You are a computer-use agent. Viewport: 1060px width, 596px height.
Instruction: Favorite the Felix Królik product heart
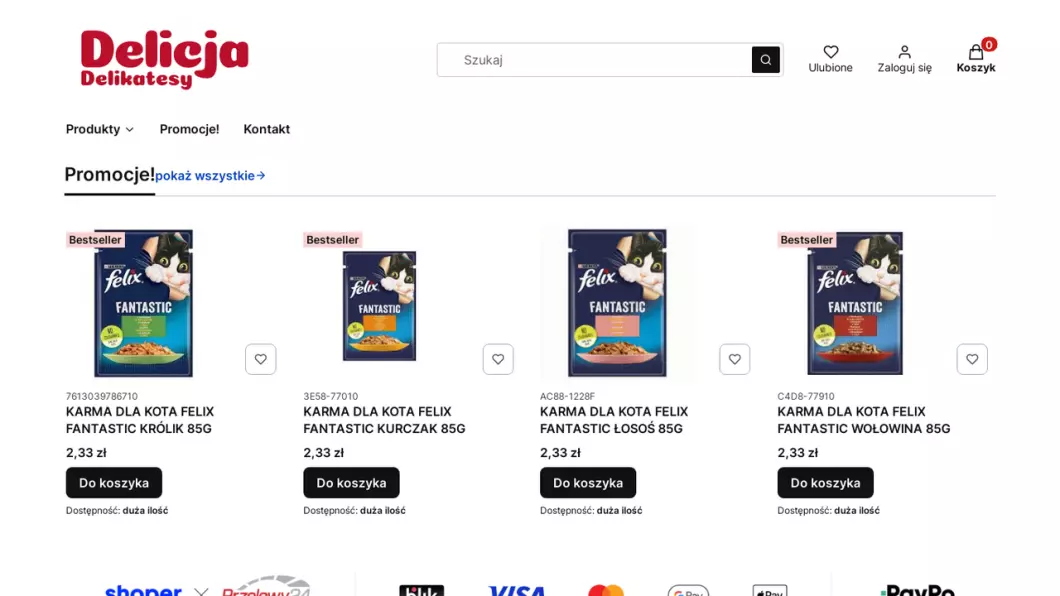tap(260, 359)
